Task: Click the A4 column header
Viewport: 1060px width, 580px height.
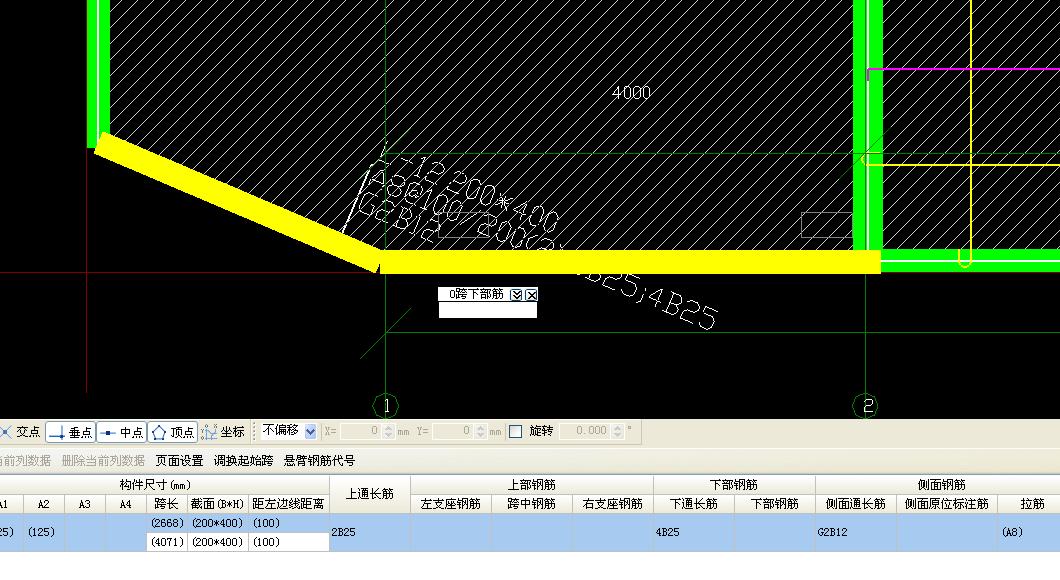Action: tap(125, 504)
